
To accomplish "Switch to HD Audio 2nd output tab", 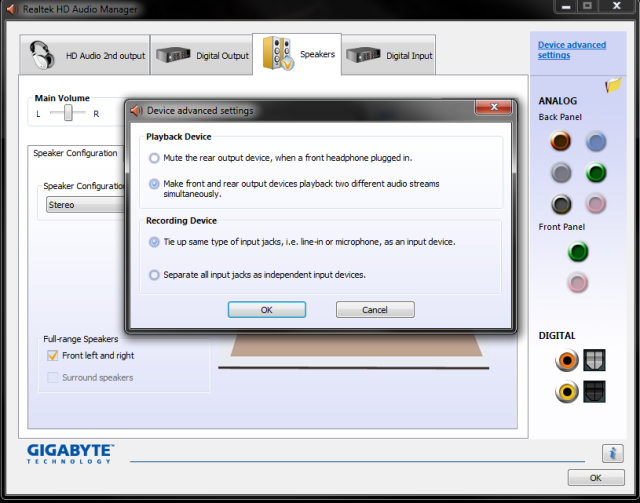I will point(84,55).
